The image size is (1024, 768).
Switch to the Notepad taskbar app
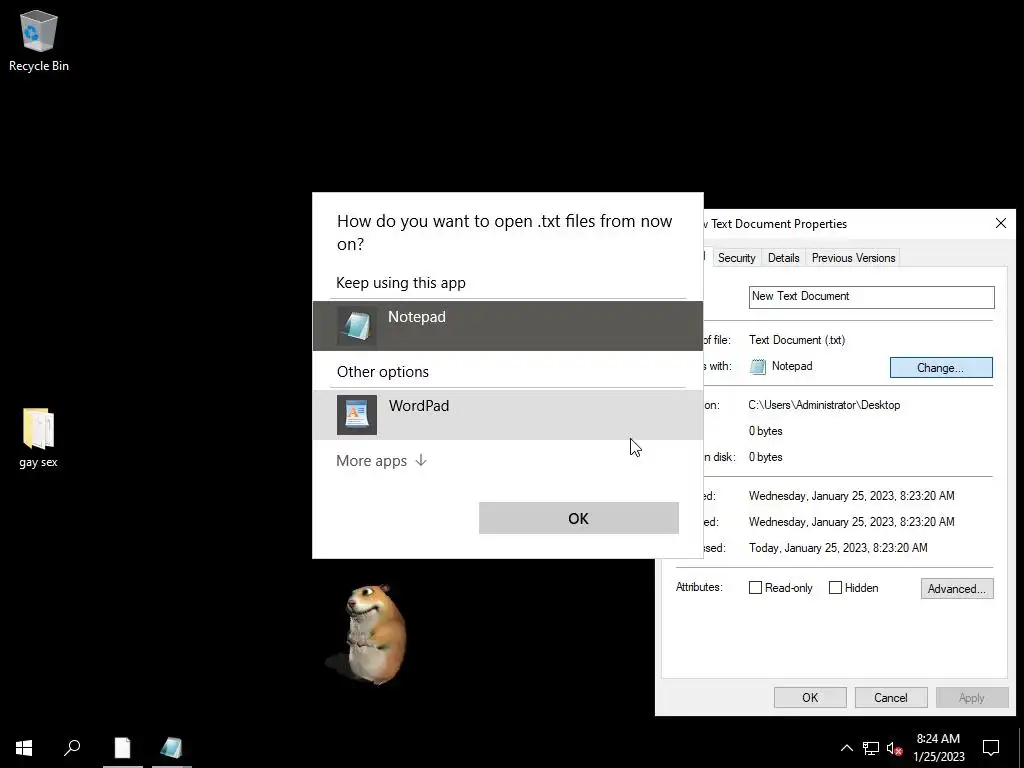[172, 748]
